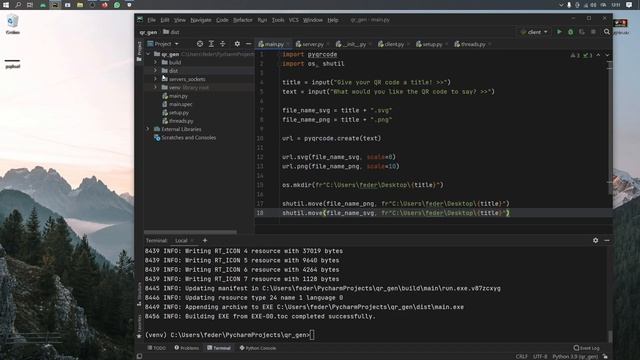This screenshot has height=360, width=640.
Task: Expand the servers_sockets folder
Action: 155,79
